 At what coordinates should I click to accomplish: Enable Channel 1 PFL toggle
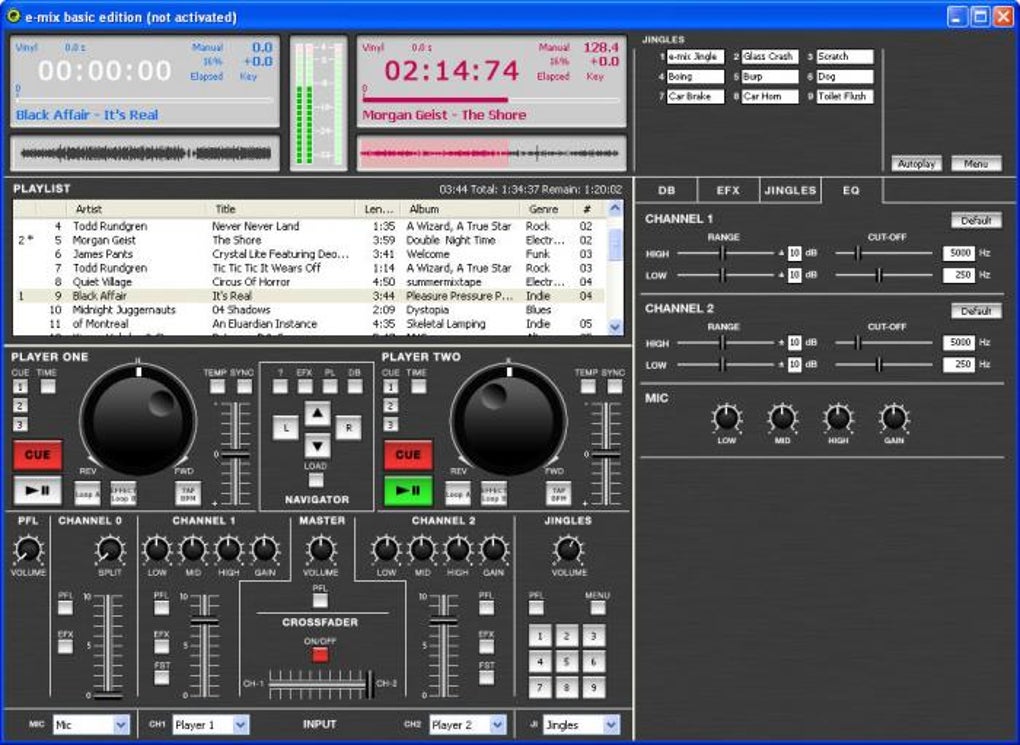pyautogui.click(x=161, y=607)
